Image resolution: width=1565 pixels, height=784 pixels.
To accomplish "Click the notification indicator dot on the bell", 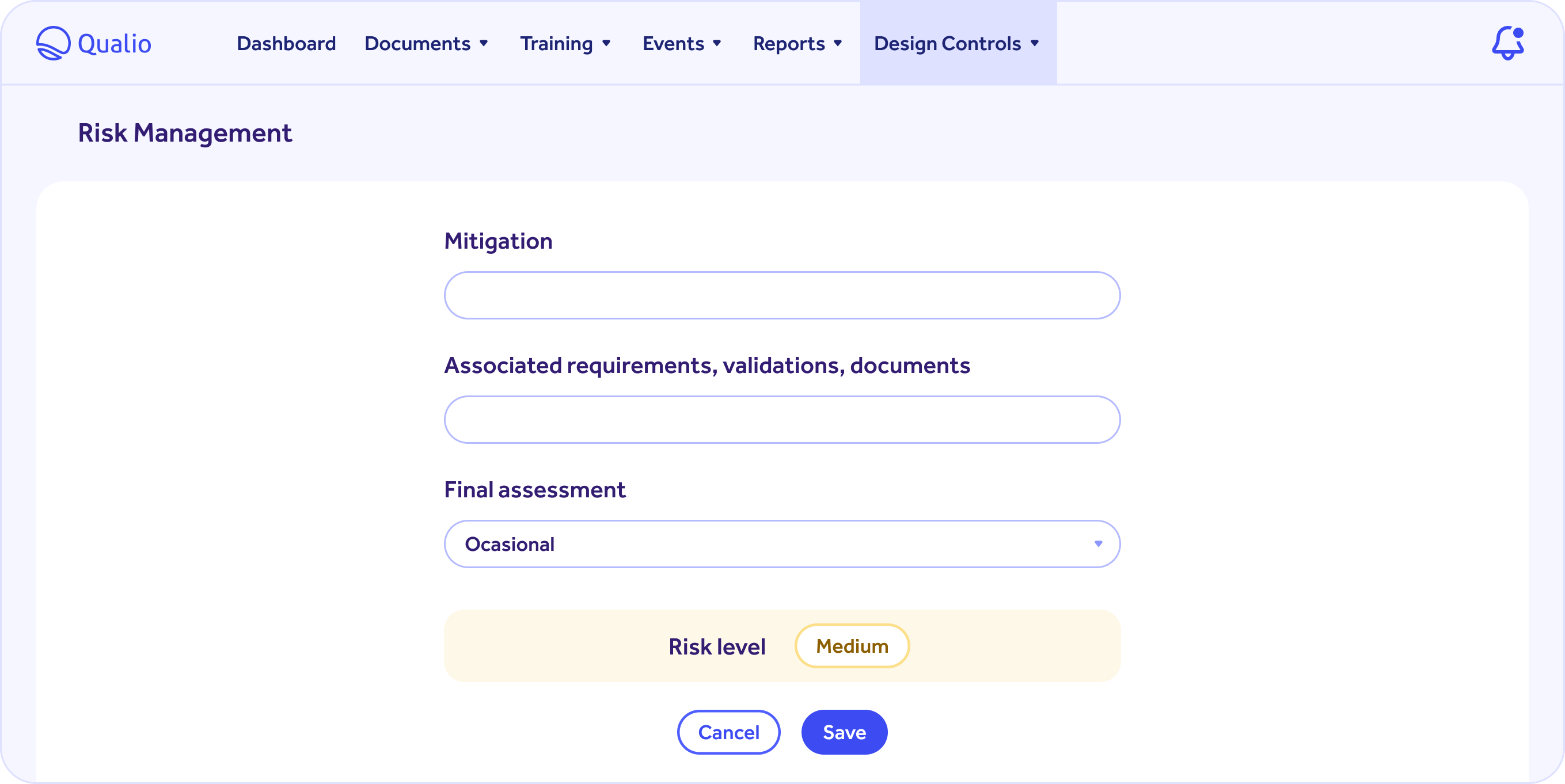I will [x=1519, y=32].
